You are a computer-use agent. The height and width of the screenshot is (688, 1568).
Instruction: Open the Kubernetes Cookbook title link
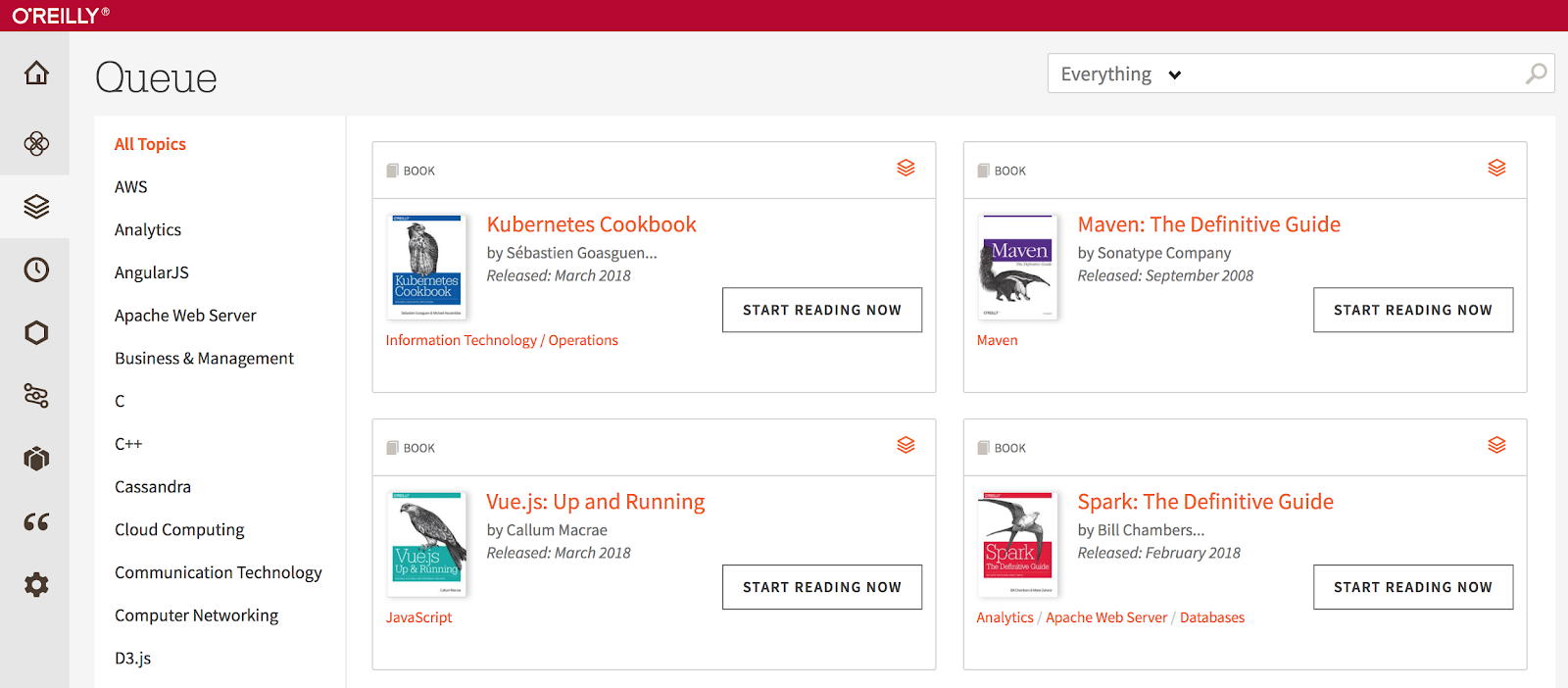(x=591, y=224)
